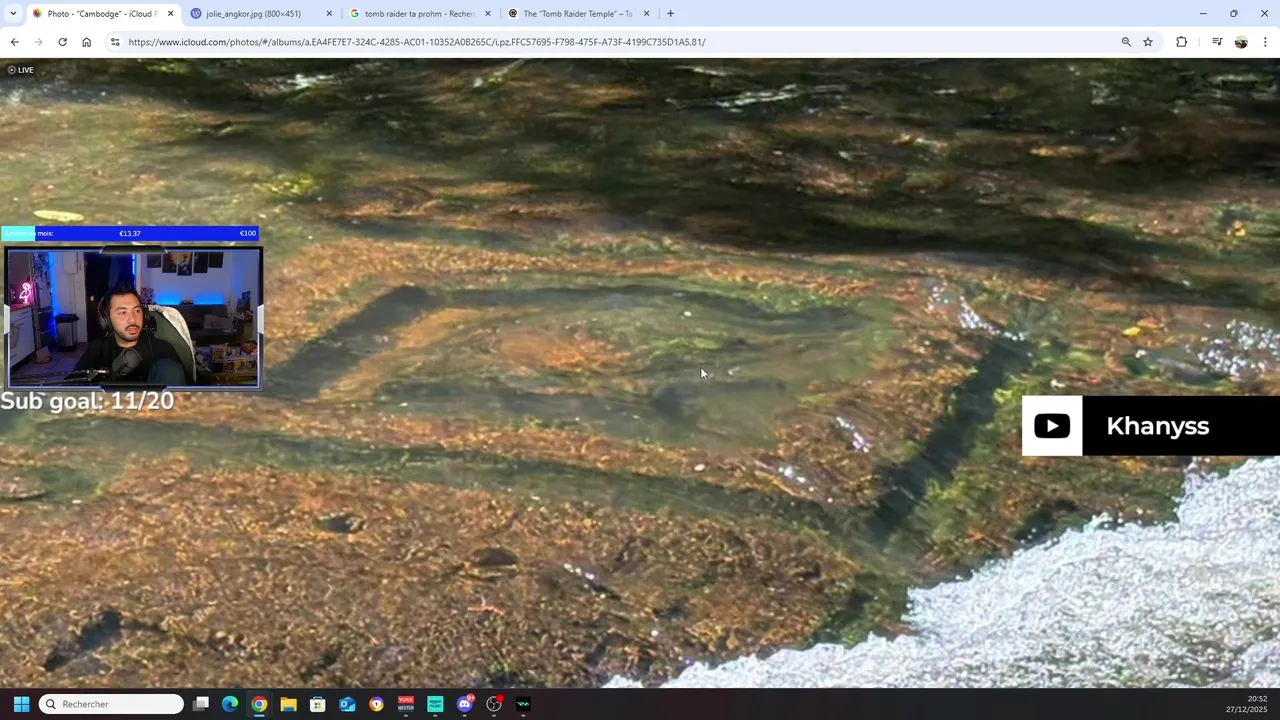Close the Photo Cambodge iCloud tab
Screen dimensions: 1280x720
170,13
